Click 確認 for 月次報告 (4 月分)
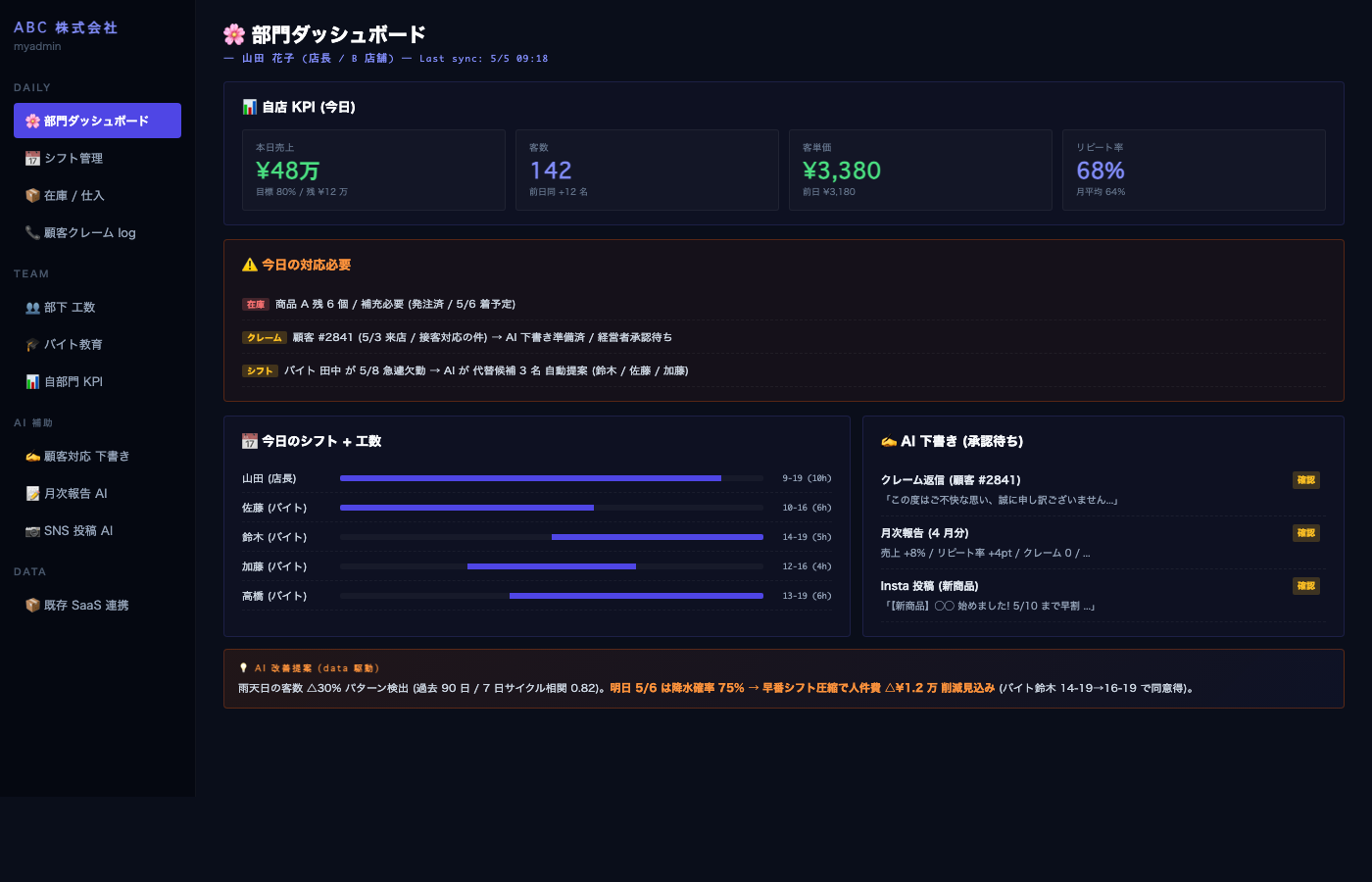Viewport: 1372px width, 882px height. [1306, 533]
